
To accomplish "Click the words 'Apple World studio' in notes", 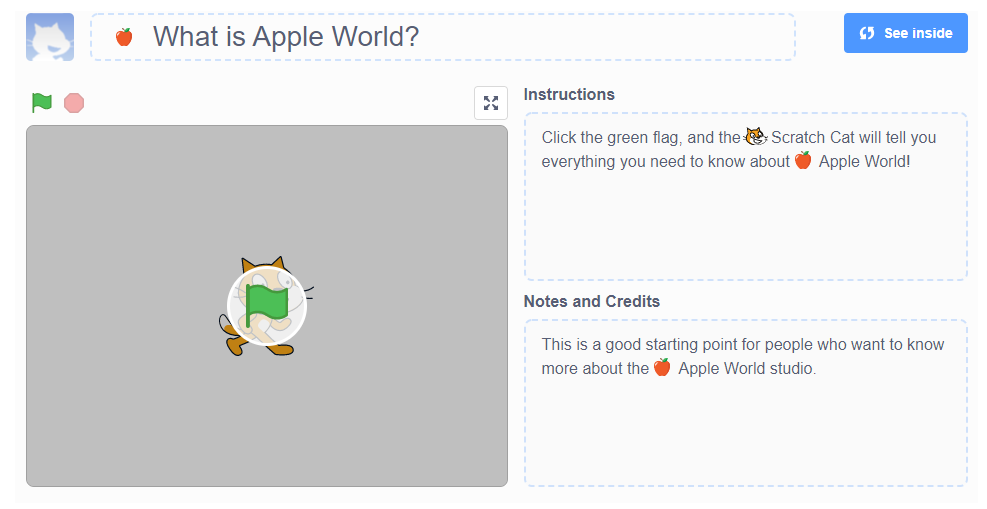I will [x=747, y=368].
